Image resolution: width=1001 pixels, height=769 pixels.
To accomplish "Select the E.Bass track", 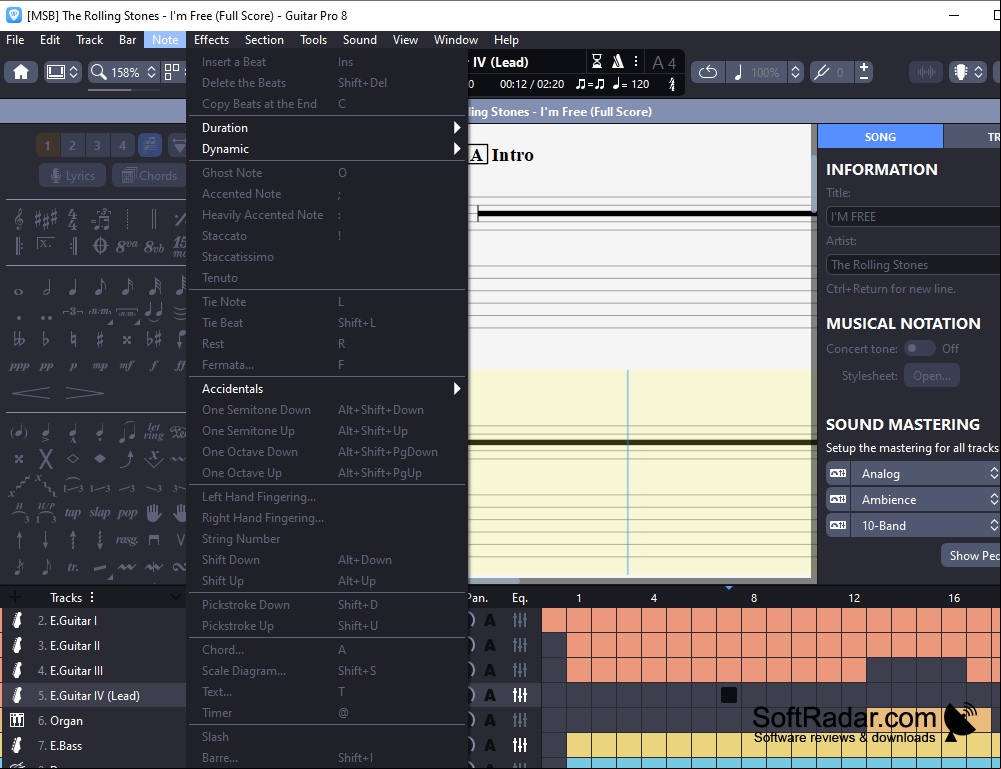I will 93,745.
